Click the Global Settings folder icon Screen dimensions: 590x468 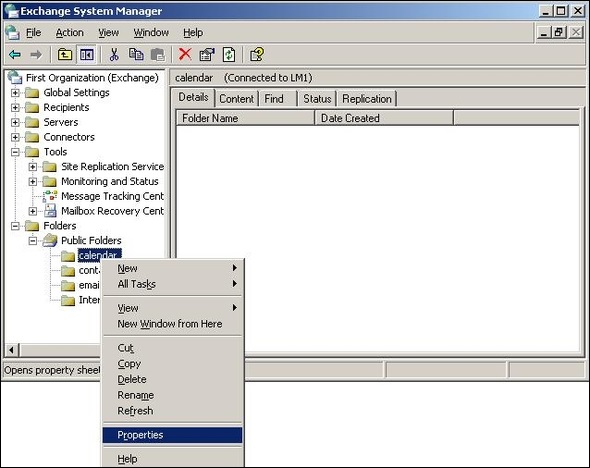tap(32, 93)
